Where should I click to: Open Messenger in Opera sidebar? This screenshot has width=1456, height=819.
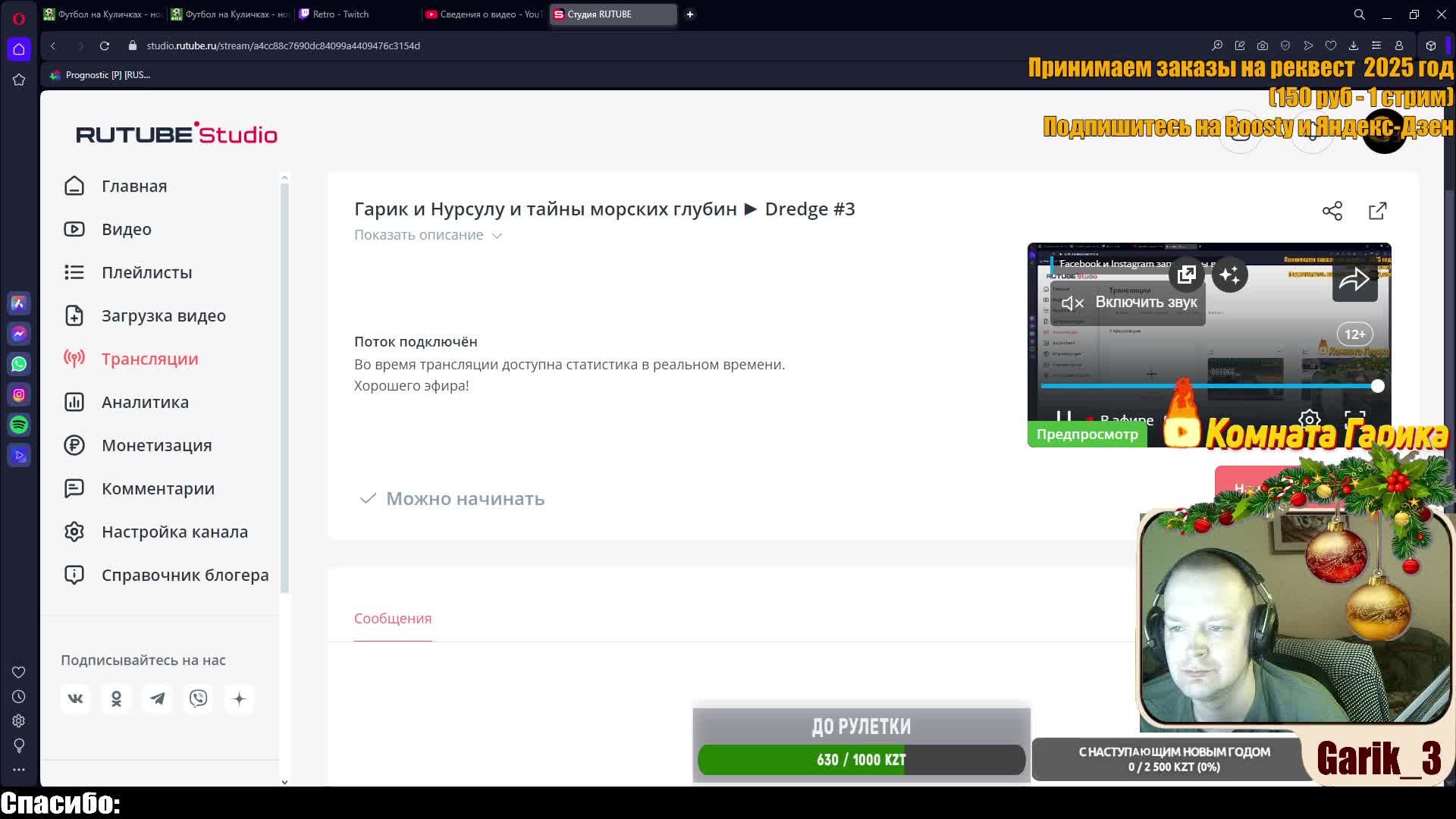tap(19, 334)
